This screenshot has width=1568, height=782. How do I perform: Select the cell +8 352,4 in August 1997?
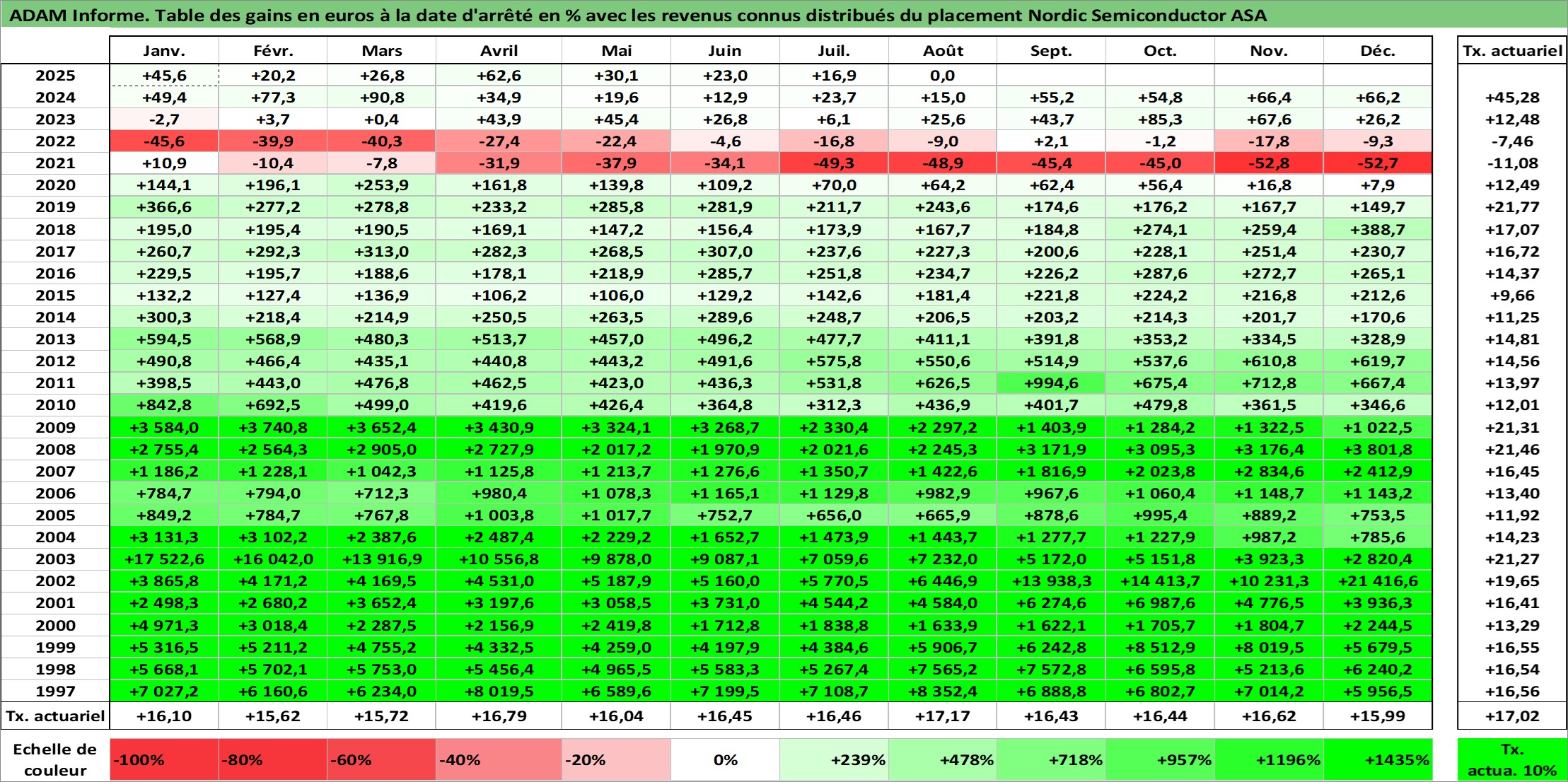943,691
